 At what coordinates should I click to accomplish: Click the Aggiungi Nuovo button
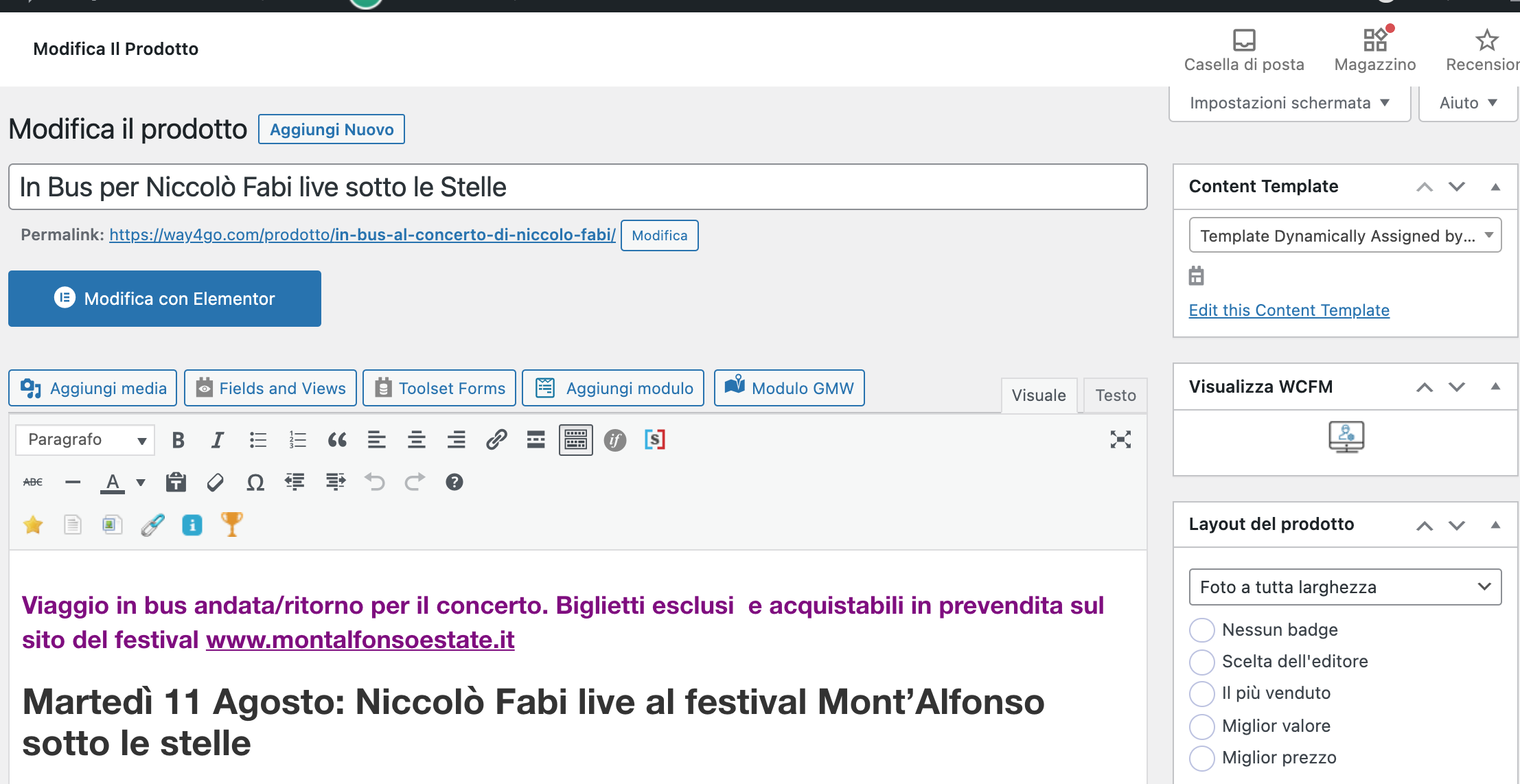(x=330, y=129)
